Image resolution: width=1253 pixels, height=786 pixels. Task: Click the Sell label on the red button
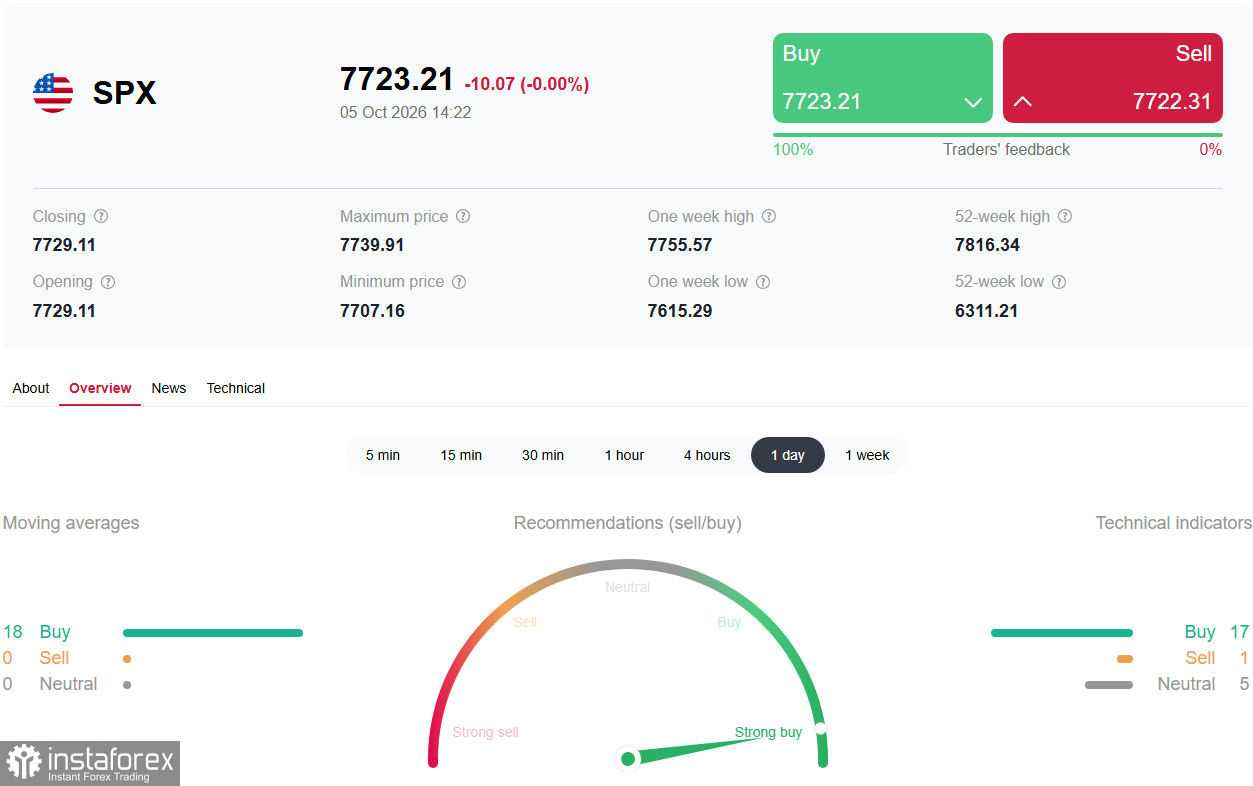[x=1194, y=54]
